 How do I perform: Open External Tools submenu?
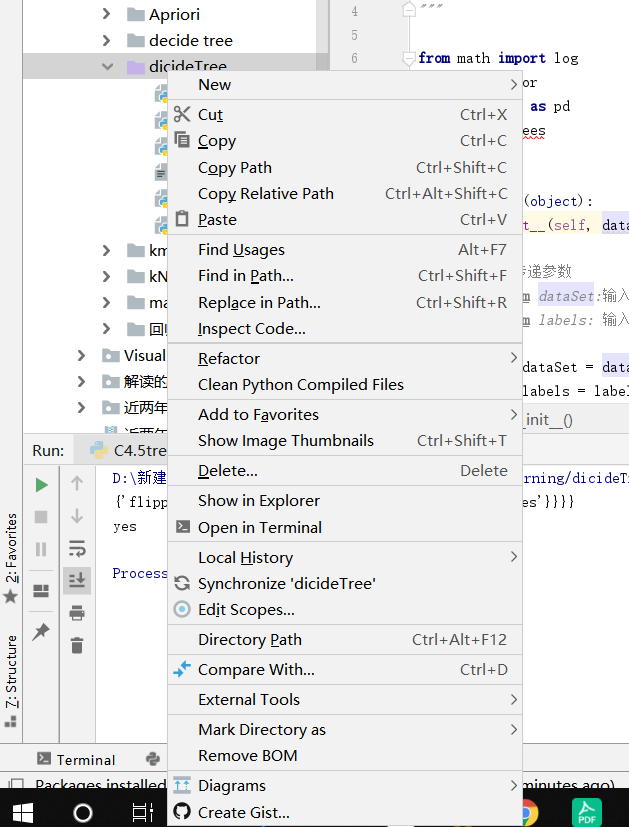(345, 699)
